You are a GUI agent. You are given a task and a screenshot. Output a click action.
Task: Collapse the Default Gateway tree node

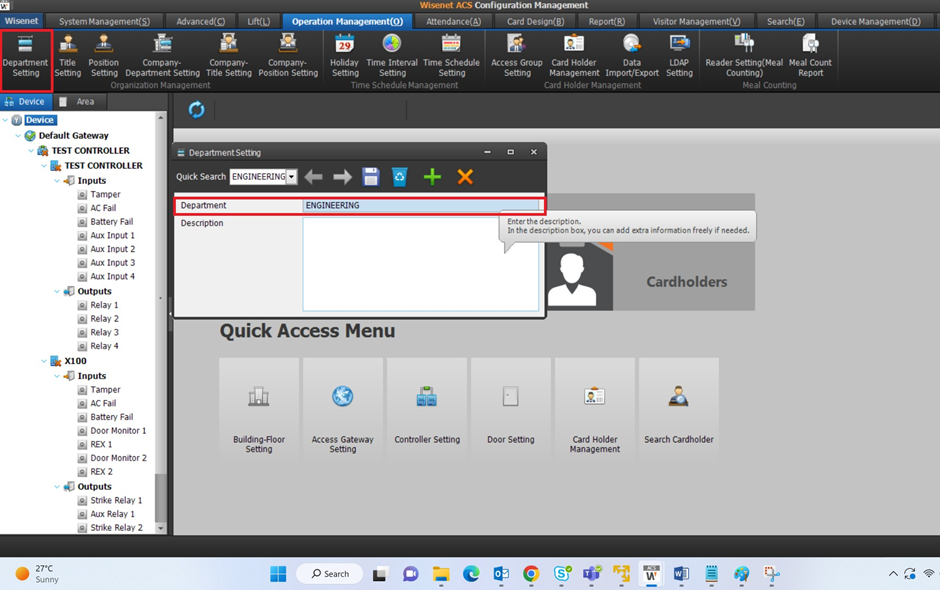pos(19,136)
